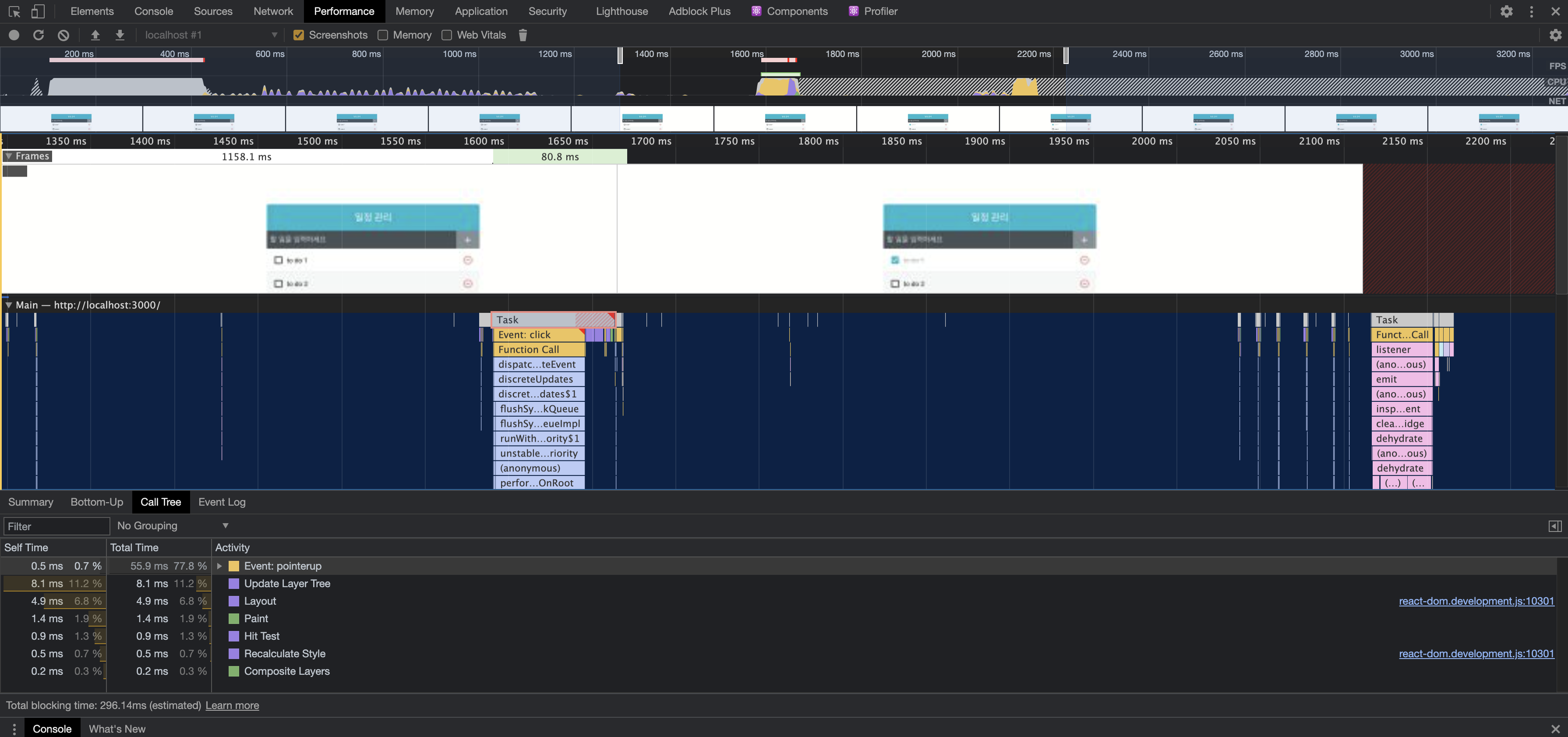Enable the Memory checkbox
The width and height of the screenshot is (1568, 737).
click(383, 35)
